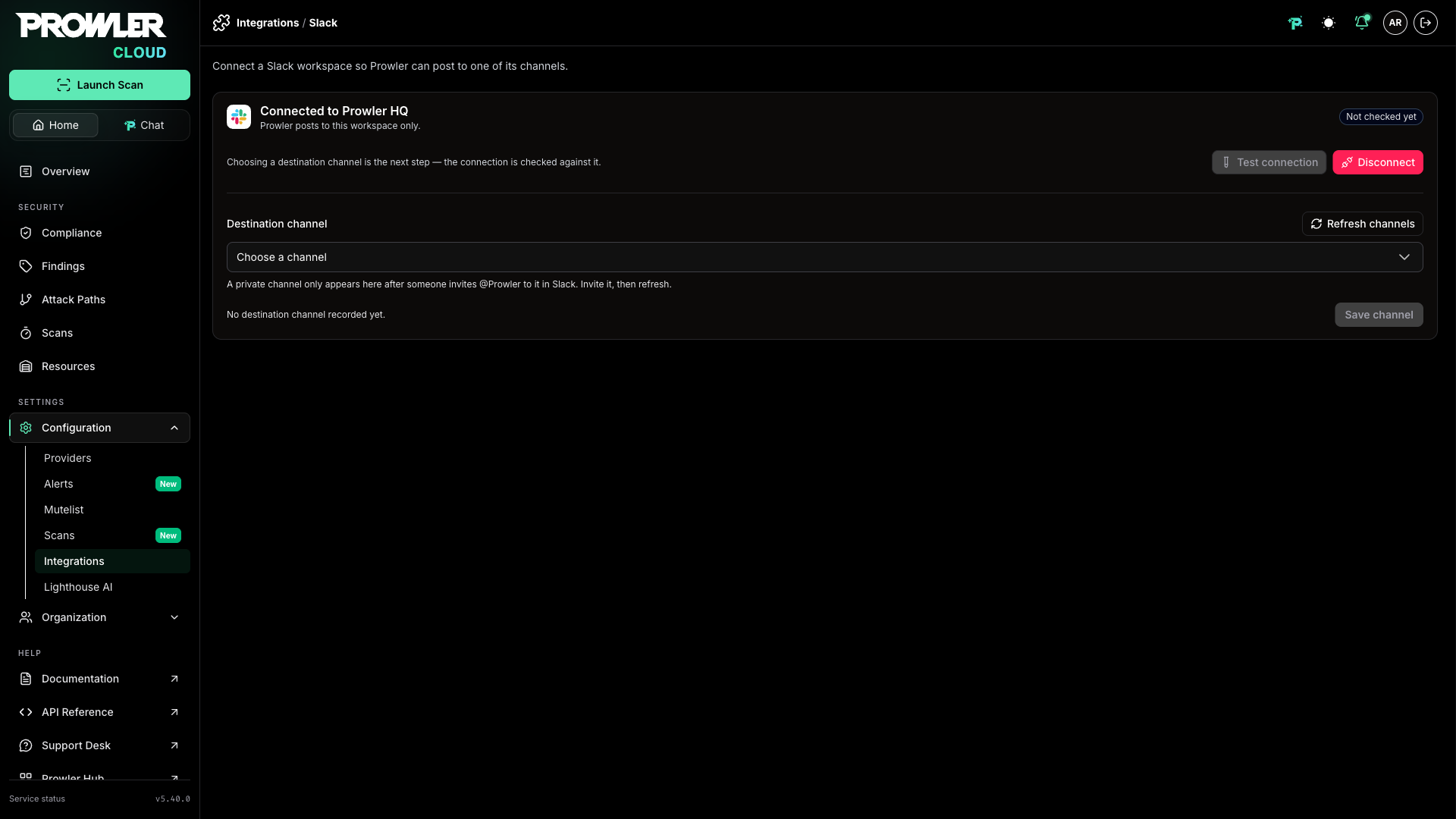Go to Findings
The width and height of the screenshot is (1456, 819).
(x=99, y=266)
